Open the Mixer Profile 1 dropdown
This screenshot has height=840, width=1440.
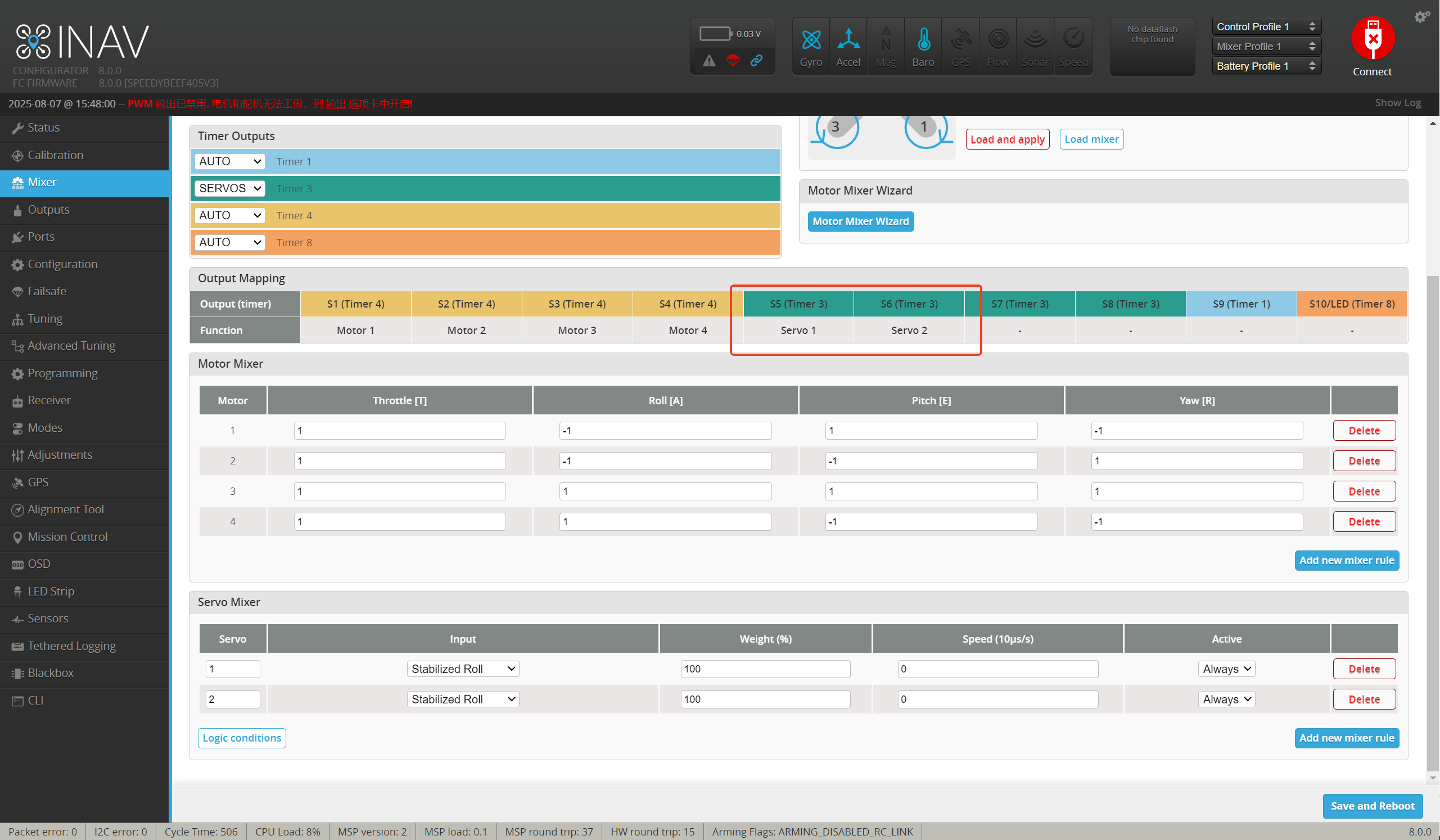(x=1266, y=46)
